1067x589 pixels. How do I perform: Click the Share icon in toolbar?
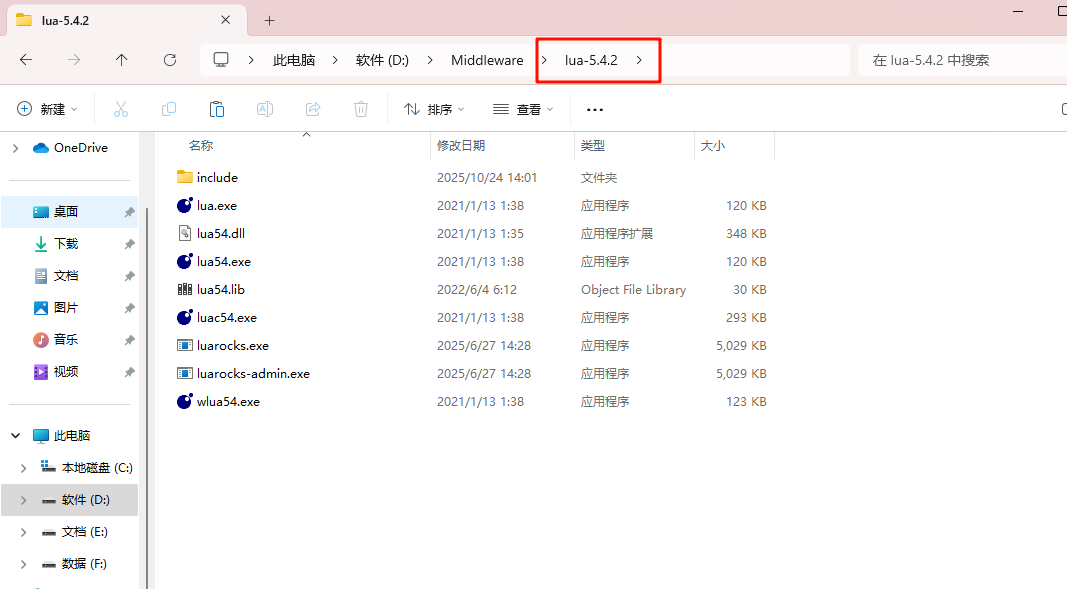[313, 109]
